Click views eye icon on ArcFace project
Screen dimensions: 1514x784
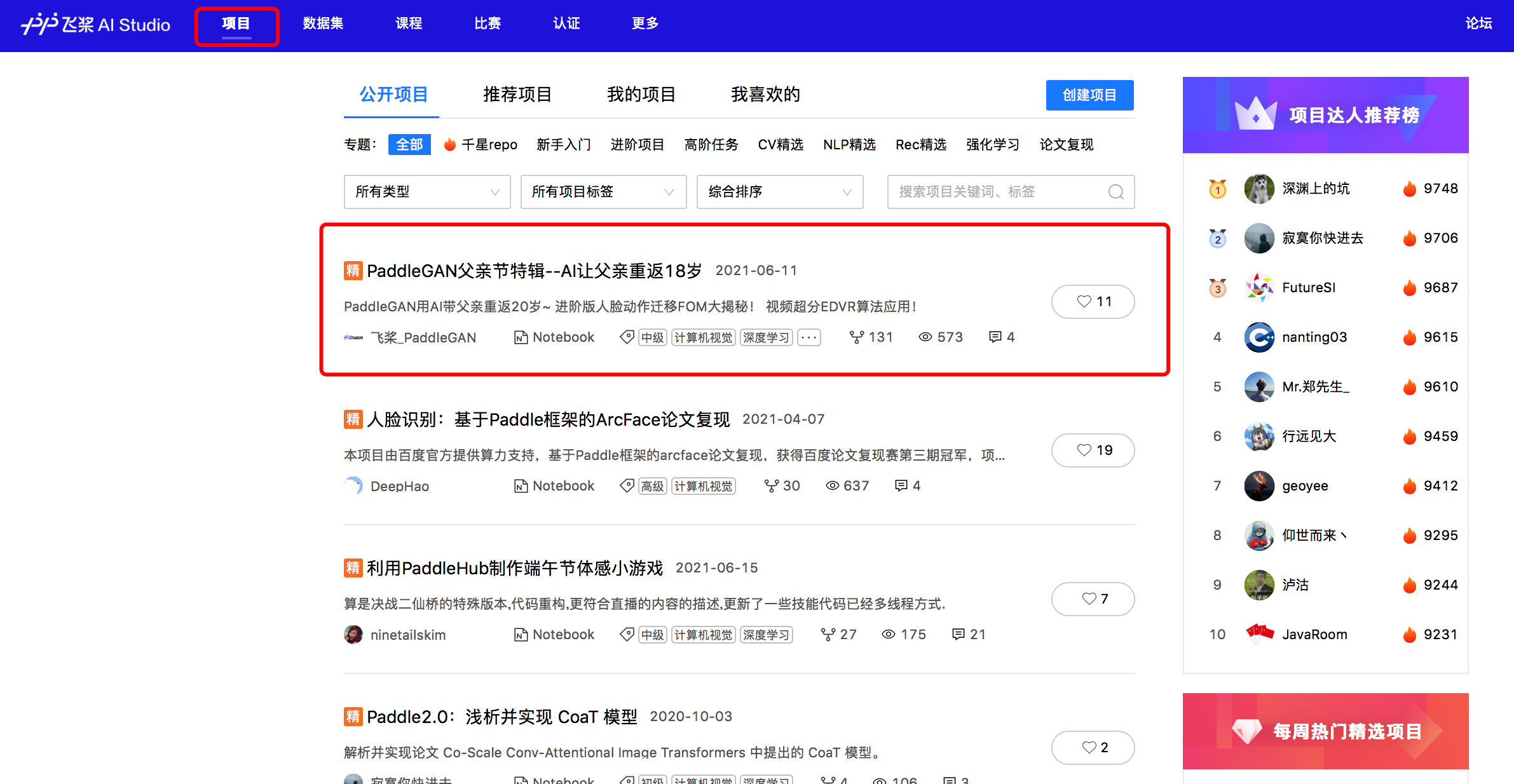point(832,486)
